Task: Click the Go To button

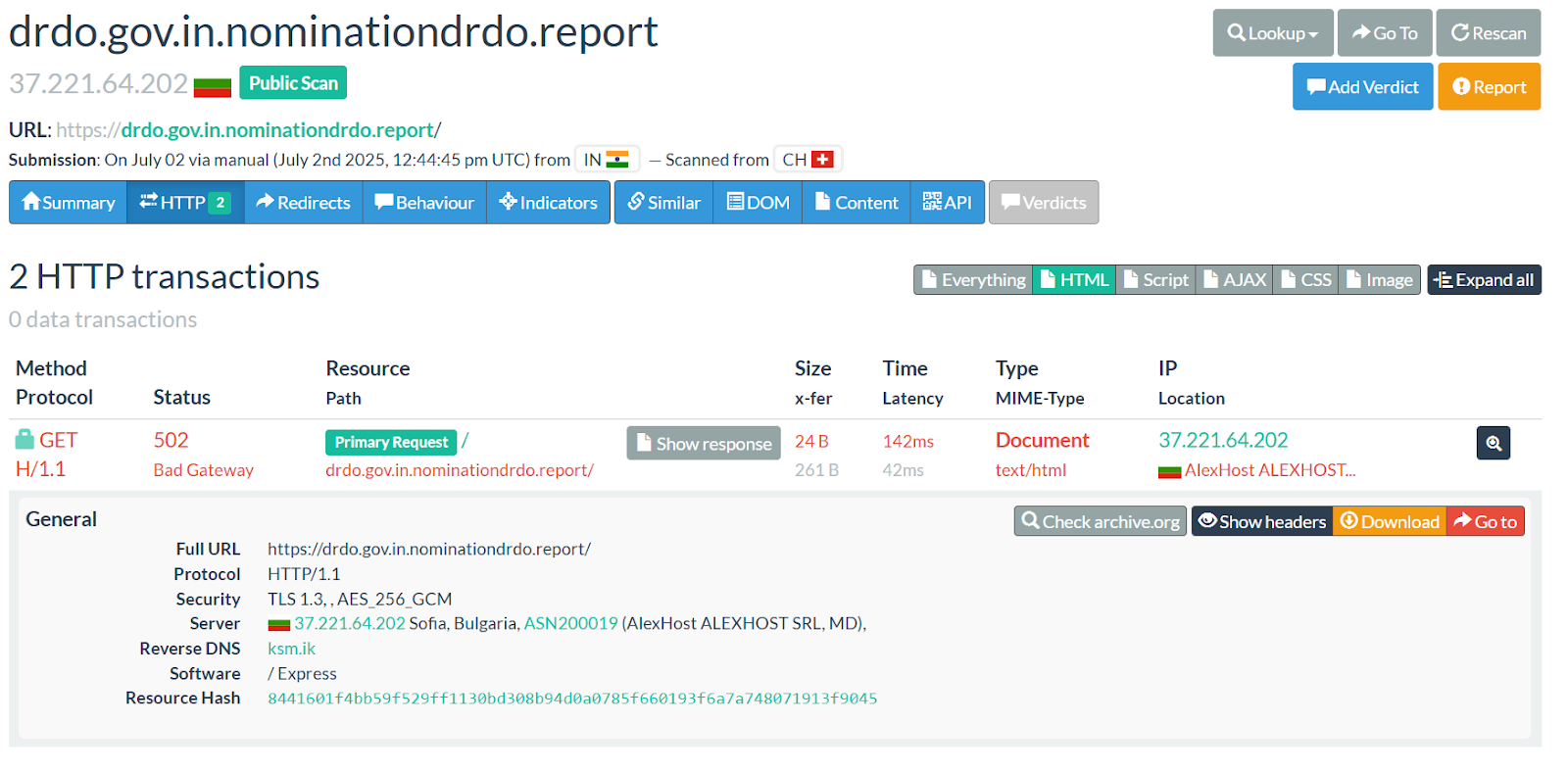Action: [x=1385, y=32]
